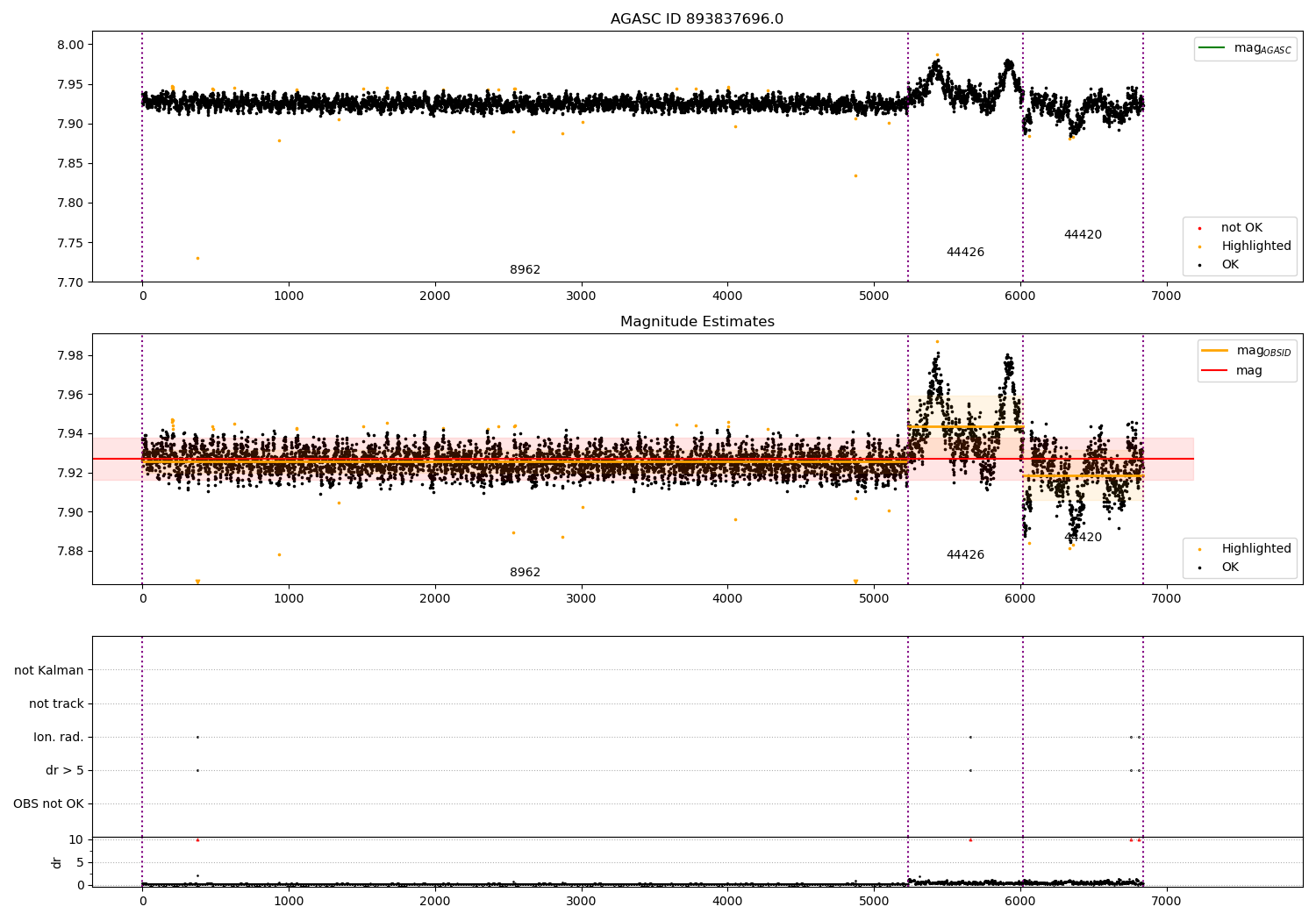Click the orange mag OBSID line segment for 44426
1316x921 pixels.
[x=965, y=427]
